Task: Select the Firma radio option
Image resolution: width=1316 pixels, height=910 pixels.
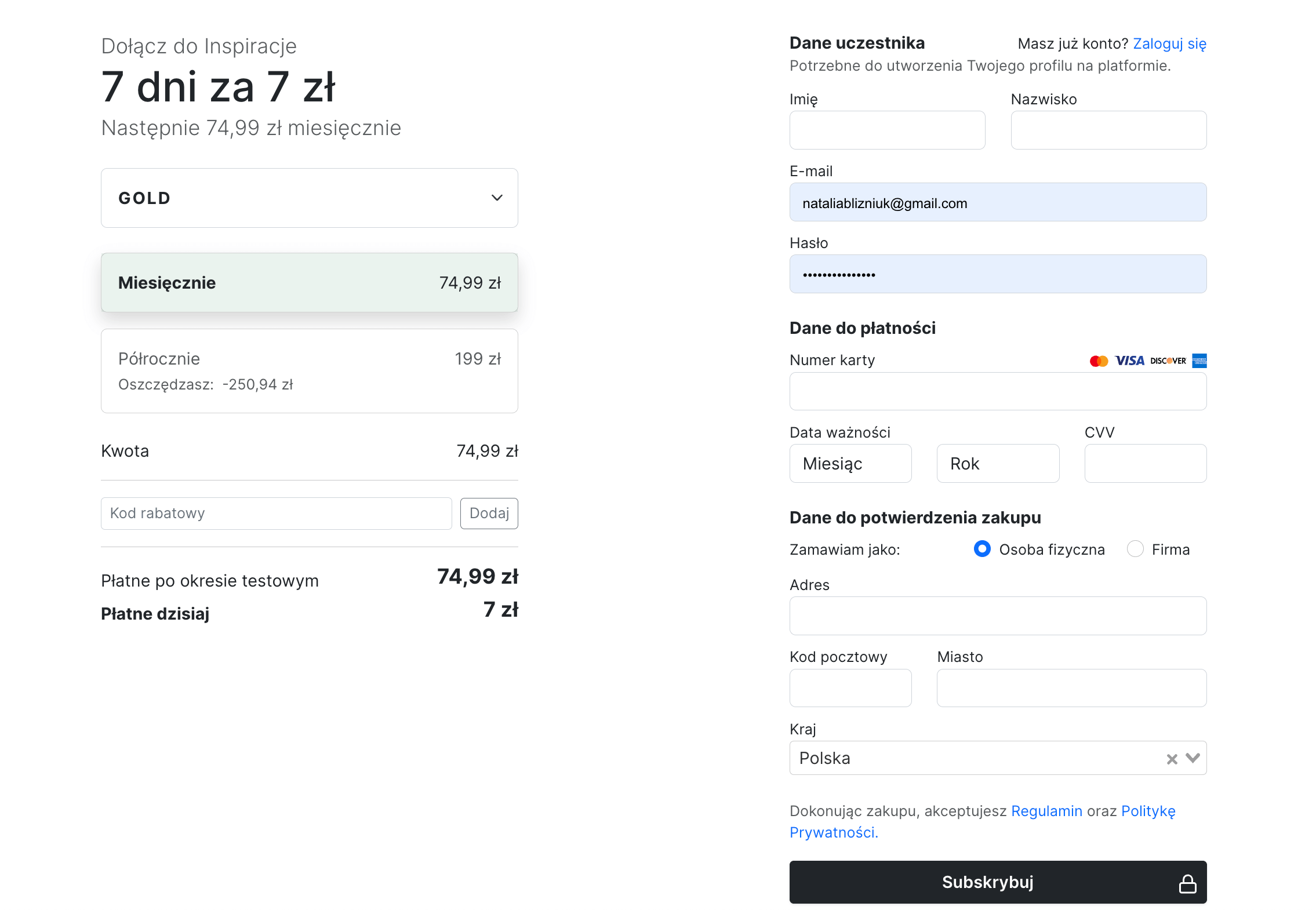Action: pos(1135,548)
